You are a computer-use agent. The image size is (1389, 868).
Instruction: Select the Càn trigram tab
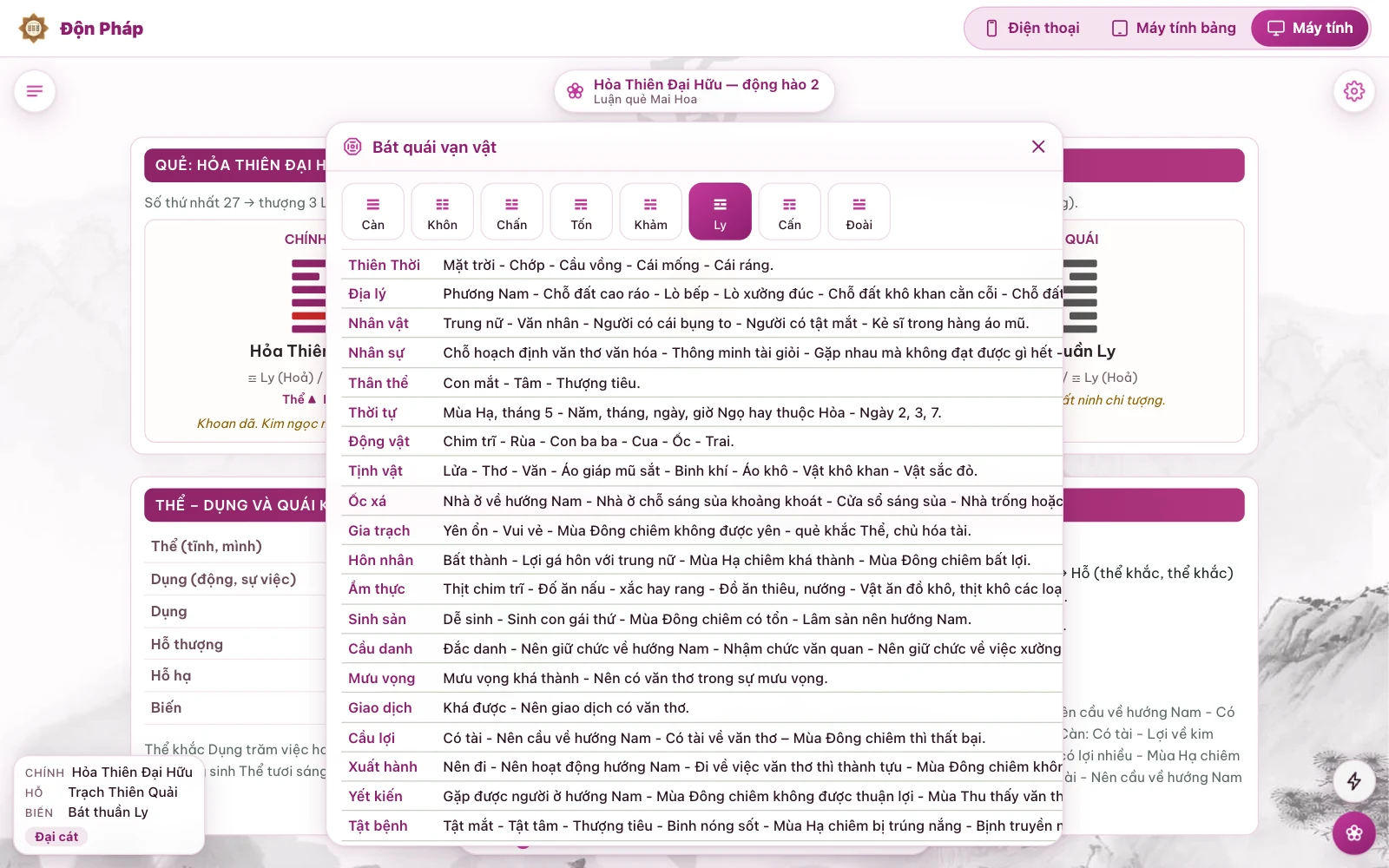(373, 212)
